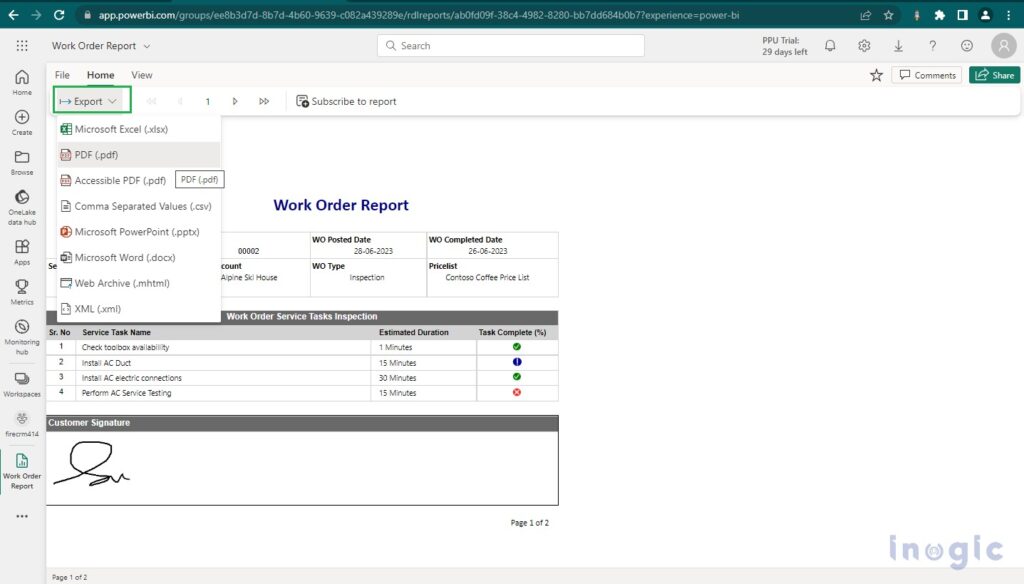Click 'Contoso Coffee Price List' value
Screen dimensions: 1024x584
tap(487, 278)
